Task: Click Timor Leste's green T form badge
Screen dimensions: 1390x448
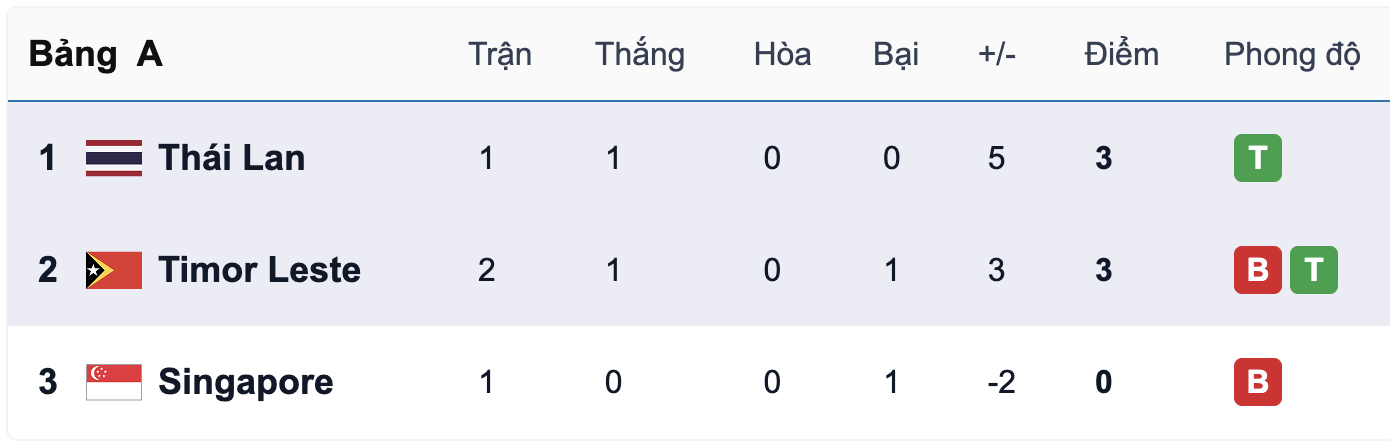Action: click(x=1313, y=270)
